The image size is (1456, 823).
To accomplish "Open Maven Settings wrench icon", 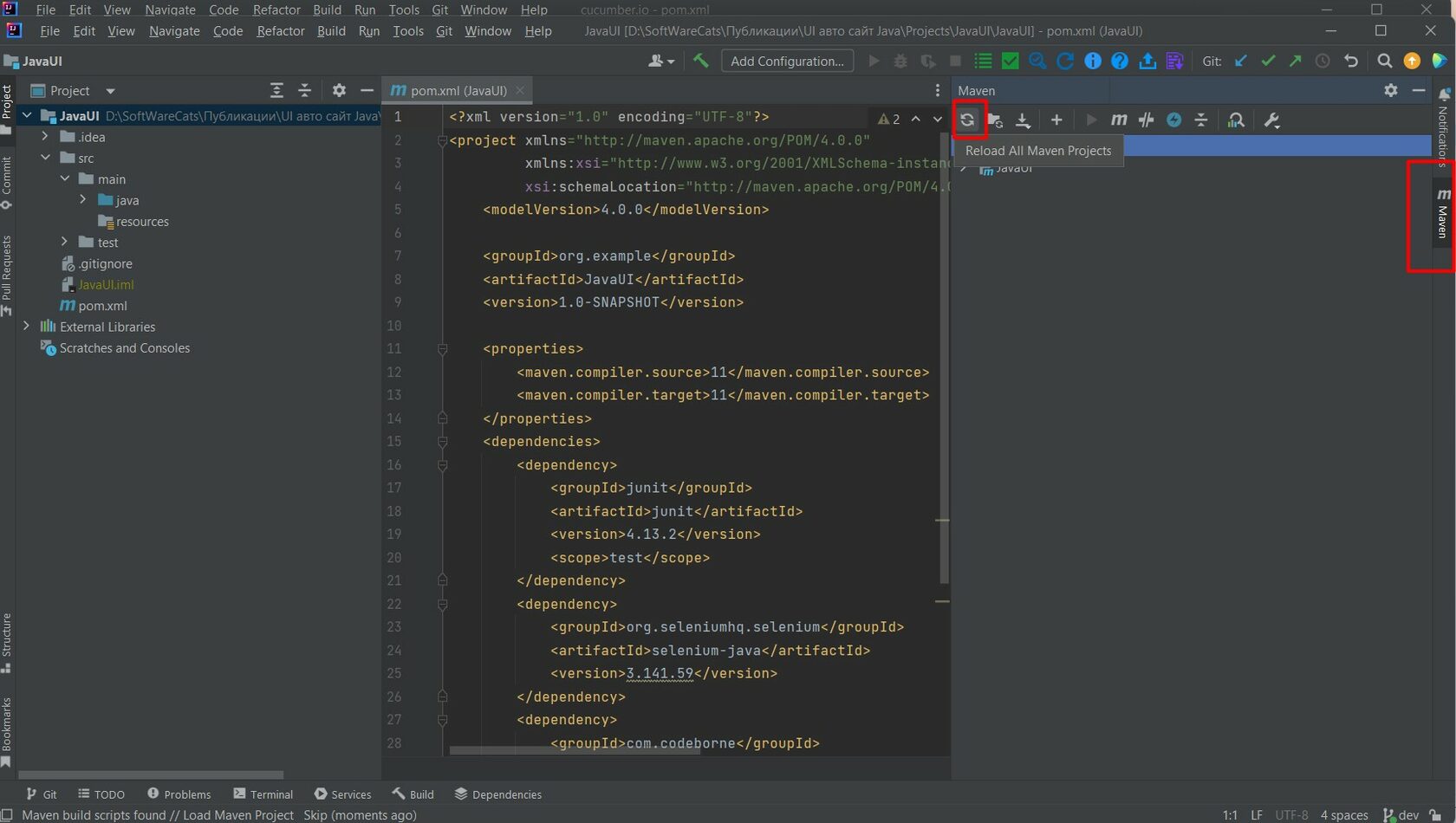I will point(1271,120).
